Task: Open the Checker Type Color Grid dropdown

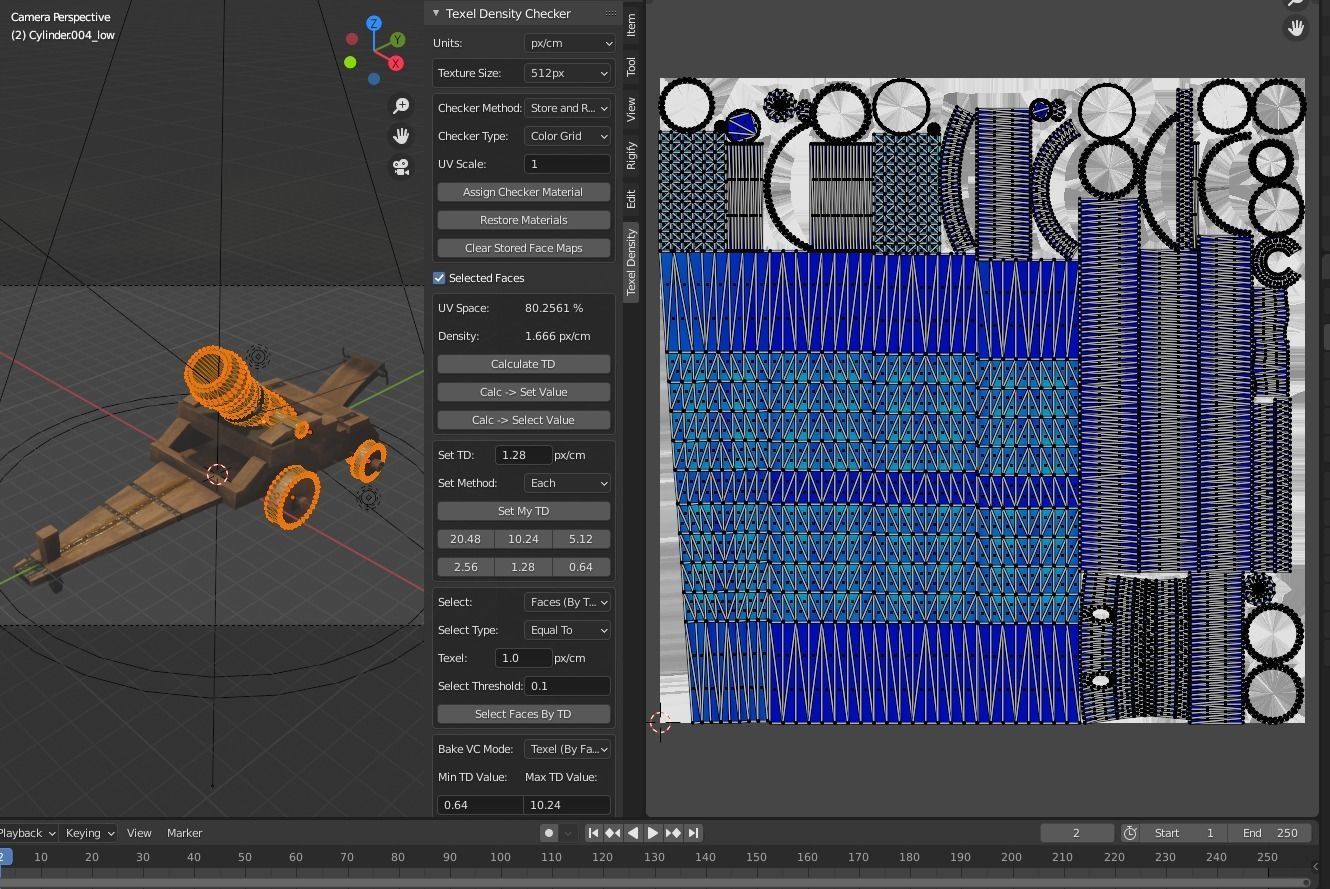Action: pyautogui.click(x=567, y=136)
